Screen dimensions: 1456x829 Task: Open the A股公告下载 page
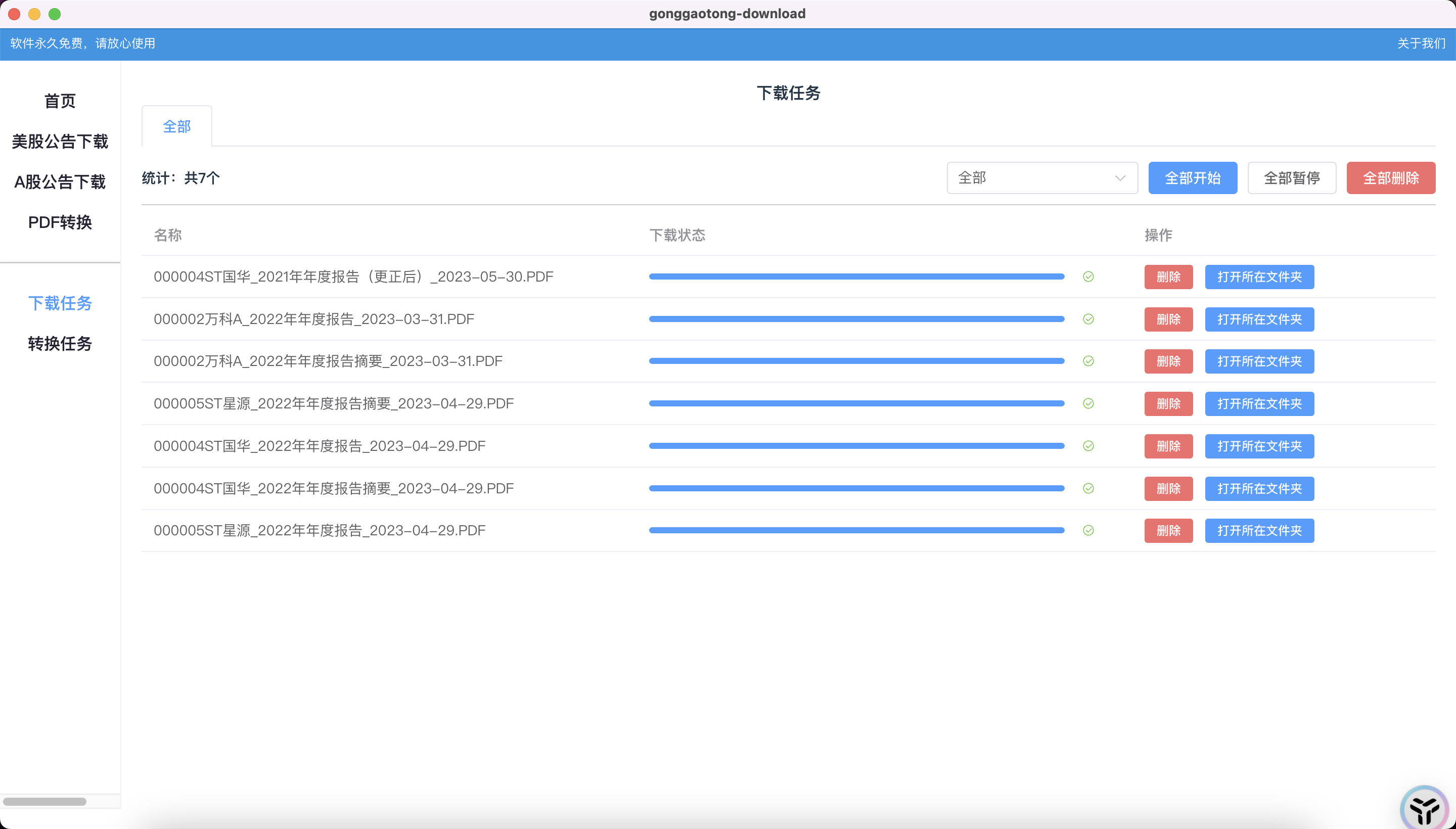pos(60,181)
